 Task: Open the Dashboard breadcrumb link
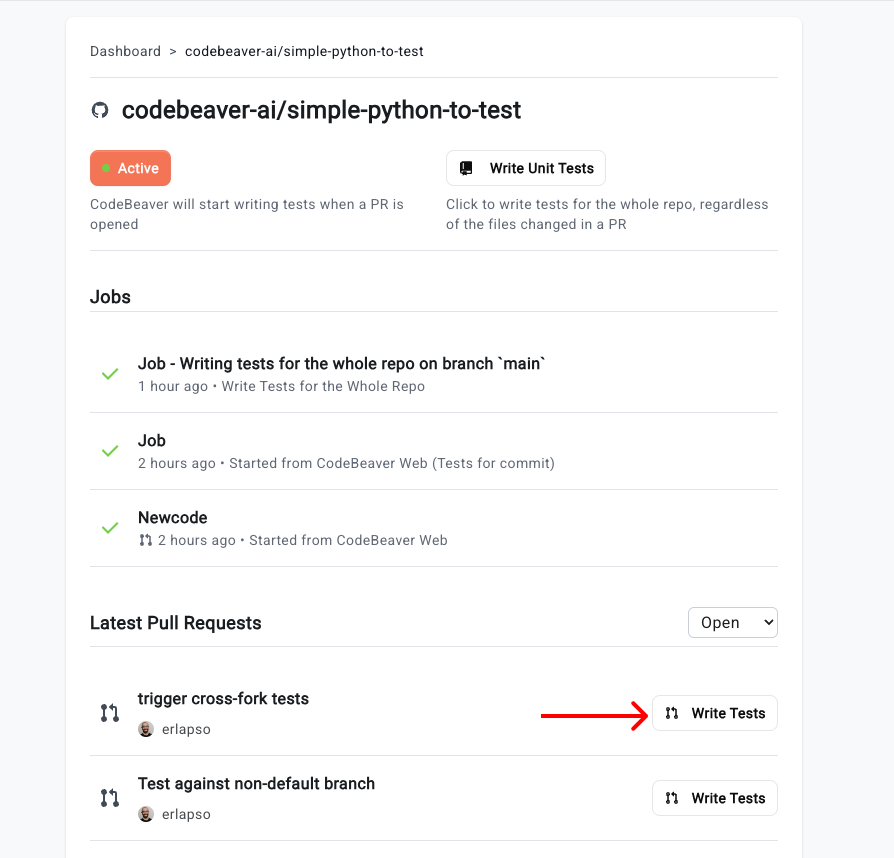coord(125,51)
